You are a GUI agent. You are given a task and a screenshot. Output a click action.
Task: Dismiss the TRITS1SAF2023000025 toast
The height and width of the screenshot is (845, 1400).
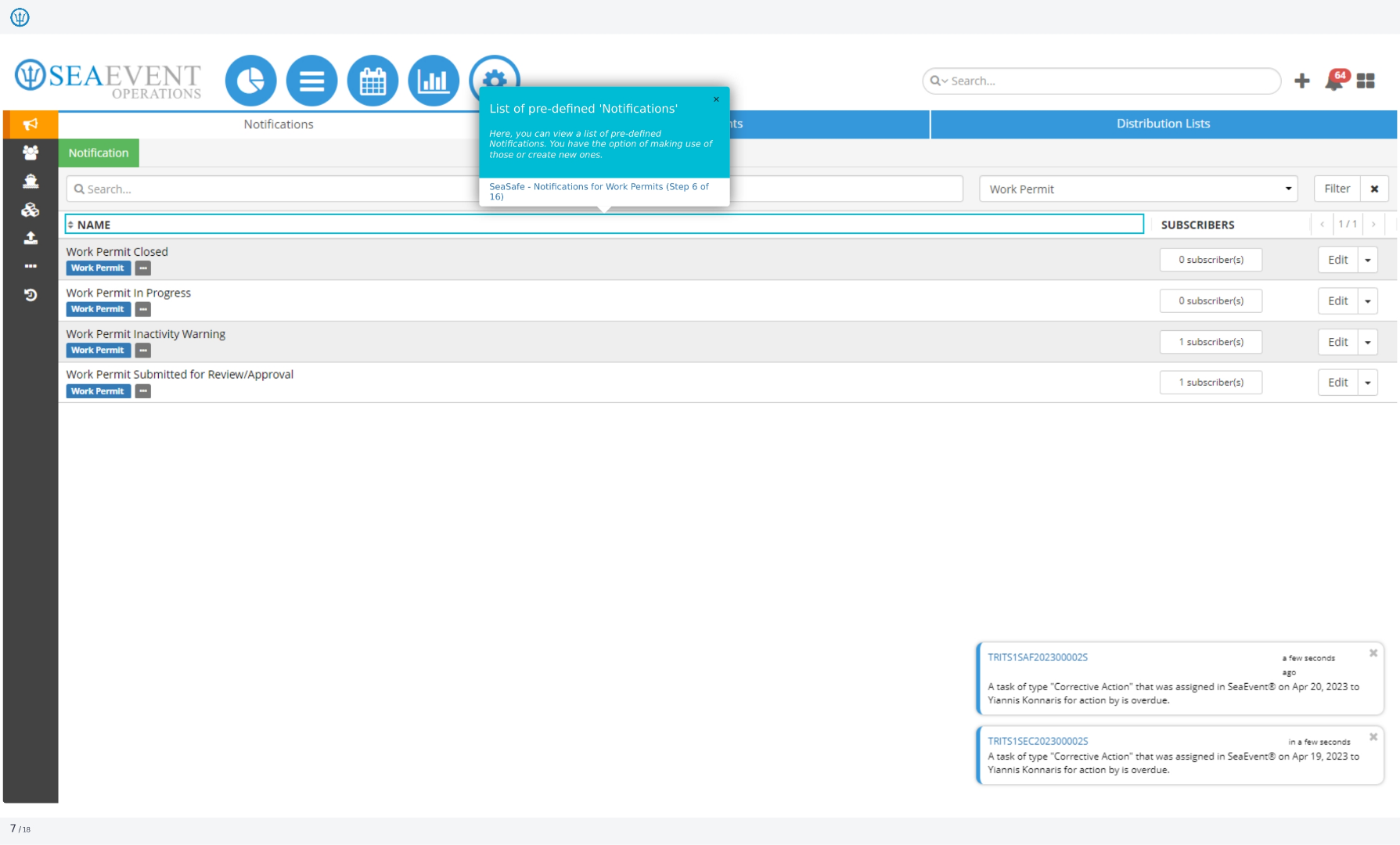pyautogui.click(x=1373, y=653)
